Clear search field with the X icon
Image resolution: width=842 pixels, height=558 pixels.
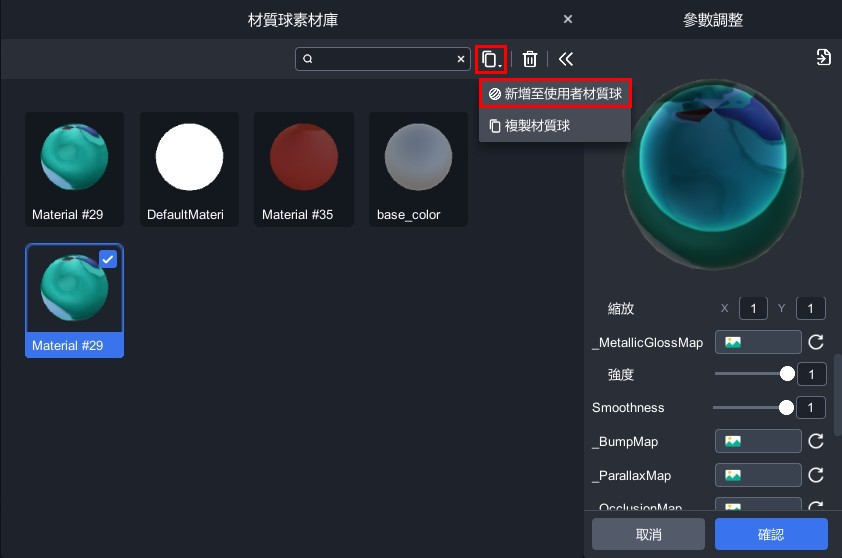461,59
